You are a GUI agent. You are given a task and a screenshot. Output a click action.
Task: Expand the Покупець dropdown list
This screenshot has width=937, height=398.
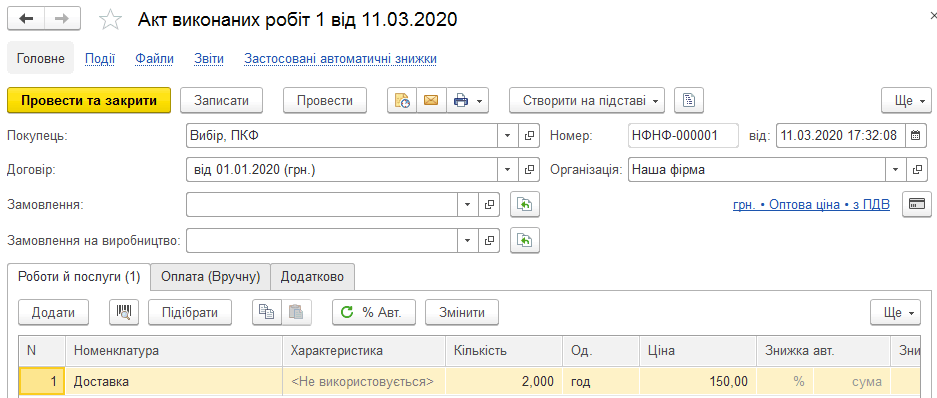(x=507, y=136)
